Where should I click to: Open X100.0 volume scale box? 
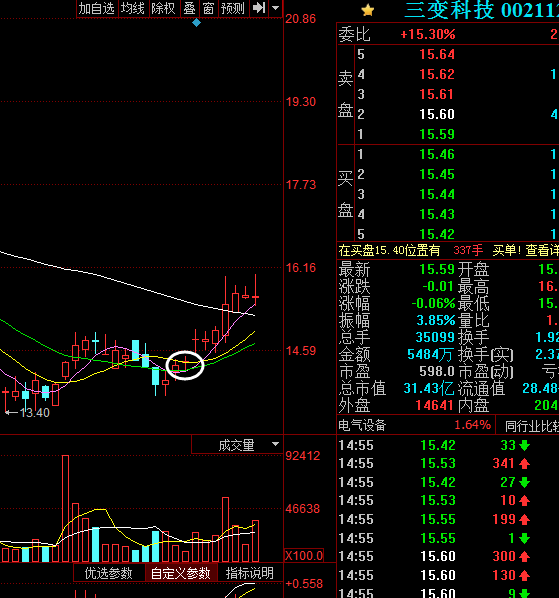tap(304, 556)
